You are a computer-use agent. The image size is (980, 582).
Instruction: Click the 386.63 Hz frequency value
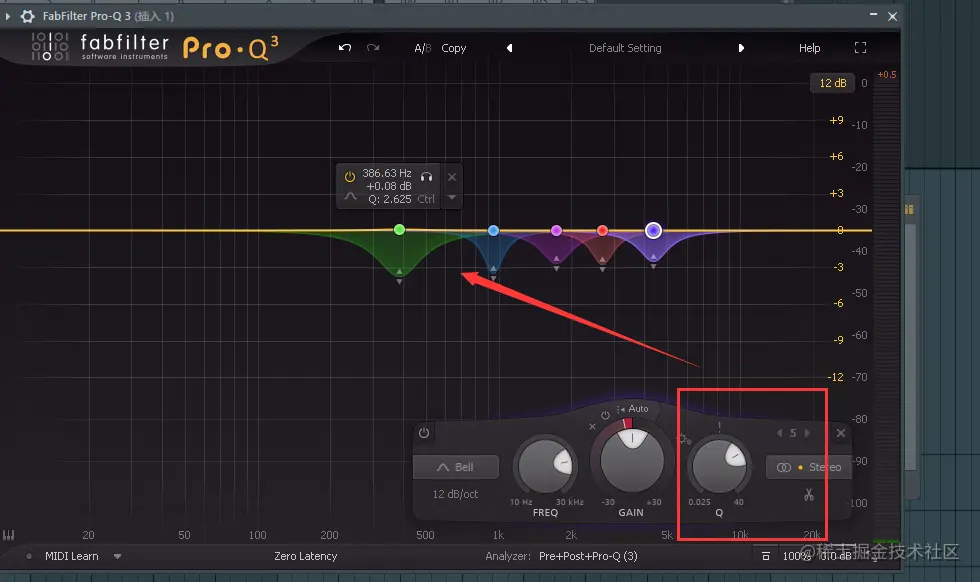tap(387, 173)
